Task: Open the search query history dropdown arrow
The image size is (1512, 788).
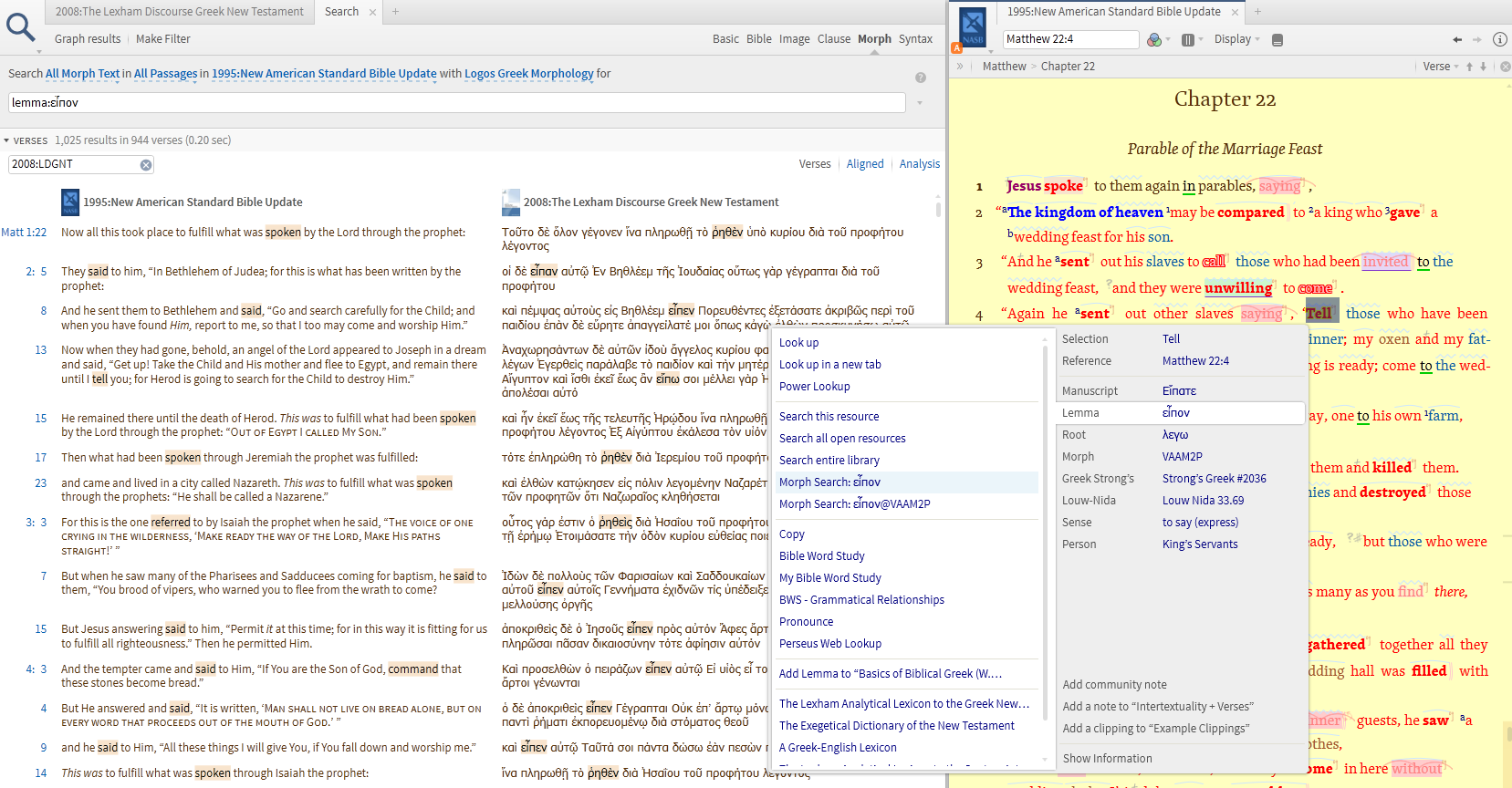Action: 920,103
